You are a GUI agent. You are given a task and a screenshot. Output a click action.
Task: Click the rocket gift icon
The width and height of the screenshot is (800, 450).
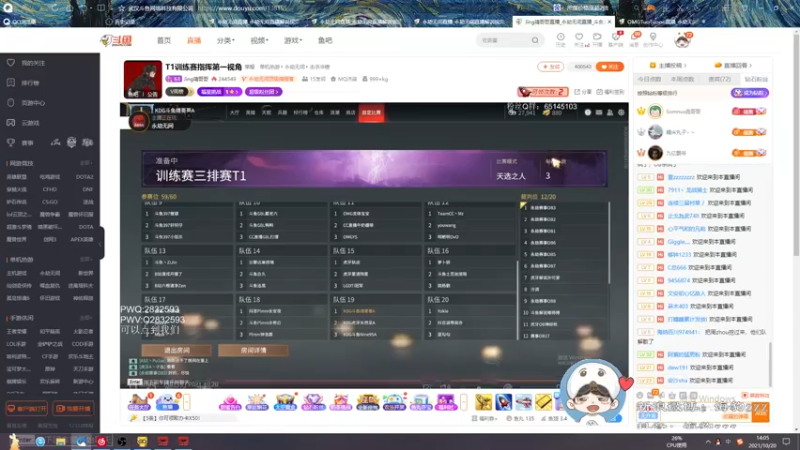(504, 402)
